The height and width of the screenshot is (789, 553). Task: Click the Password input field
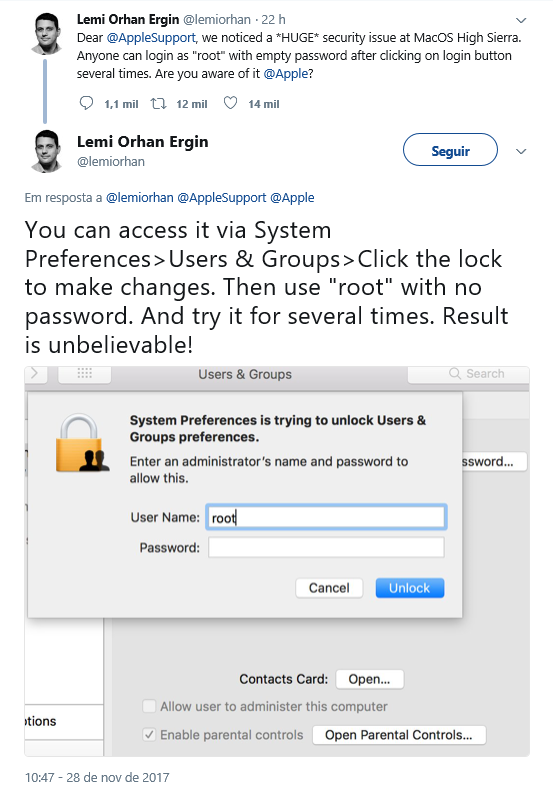(x=326, y=547)
